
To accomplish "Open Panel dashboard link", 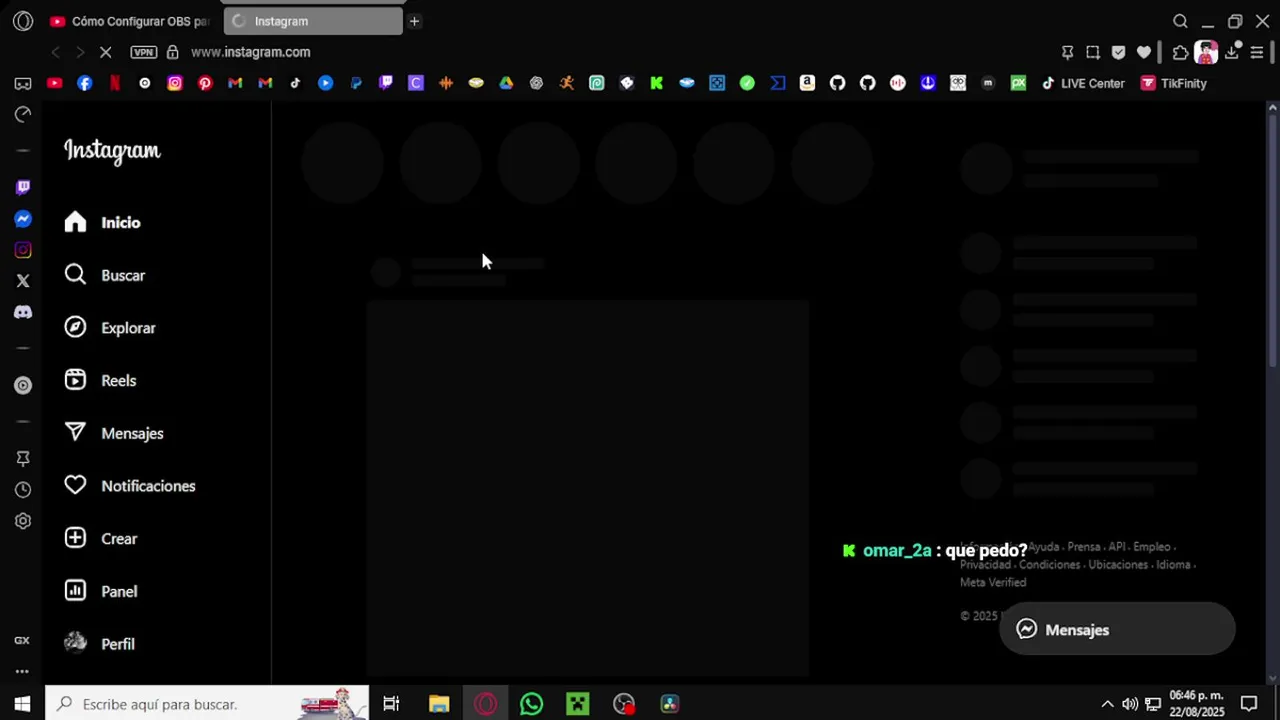I will click(101, 591).
